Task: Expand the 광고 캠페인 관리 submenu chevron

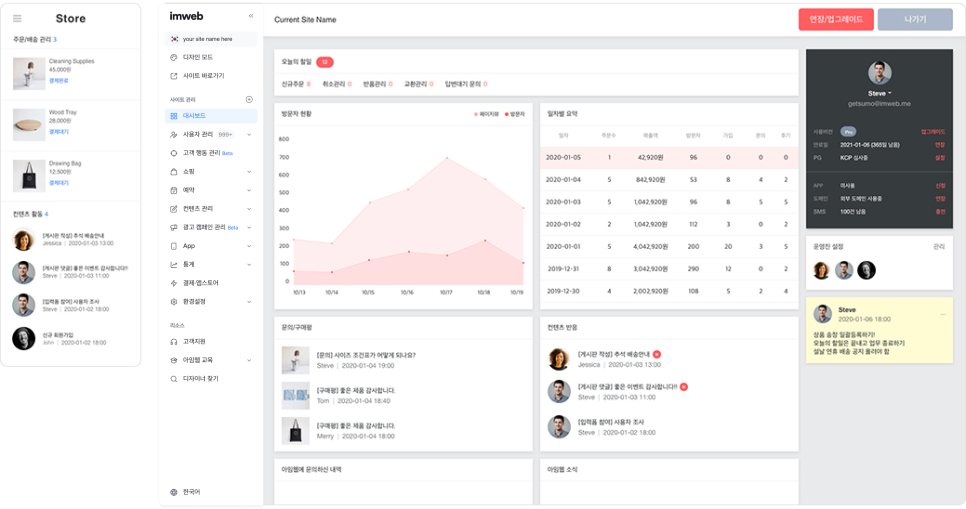Action: (249, 227)
